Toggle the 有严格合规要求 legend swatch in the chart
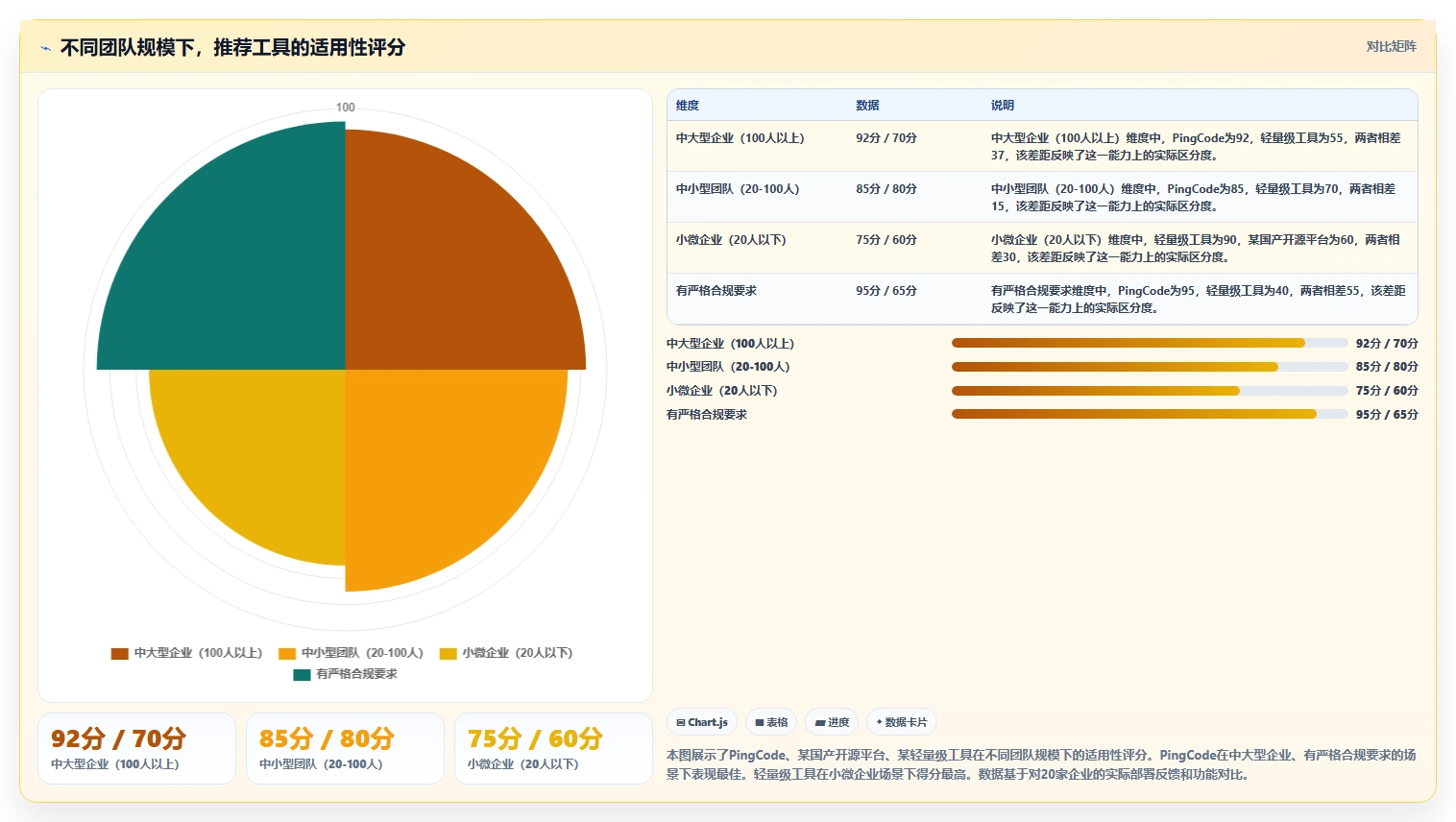This screenshot has height=822, width=1456. pos(302,674)
